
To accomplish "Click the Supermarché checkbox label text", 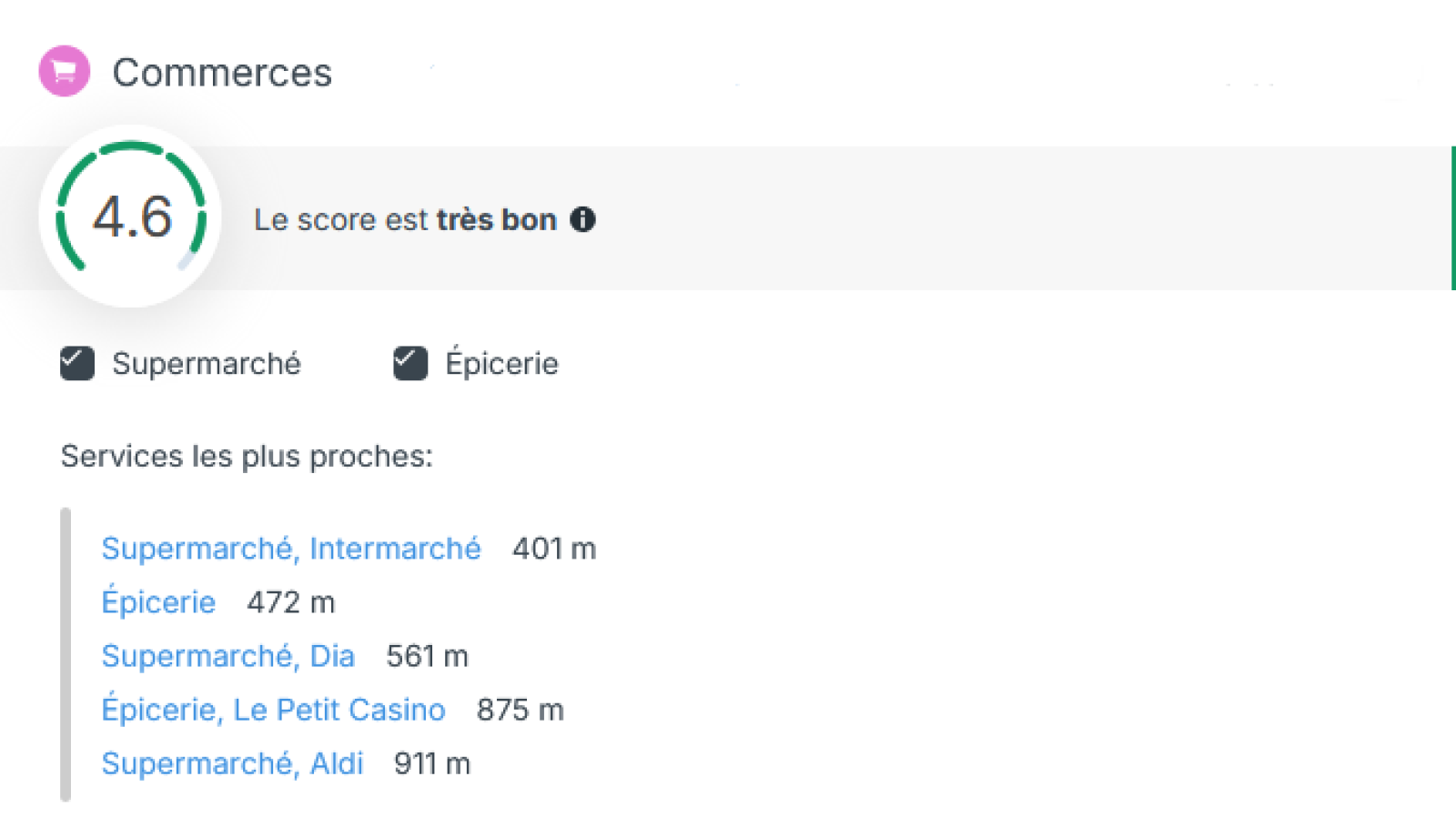I will coord(206,364).
